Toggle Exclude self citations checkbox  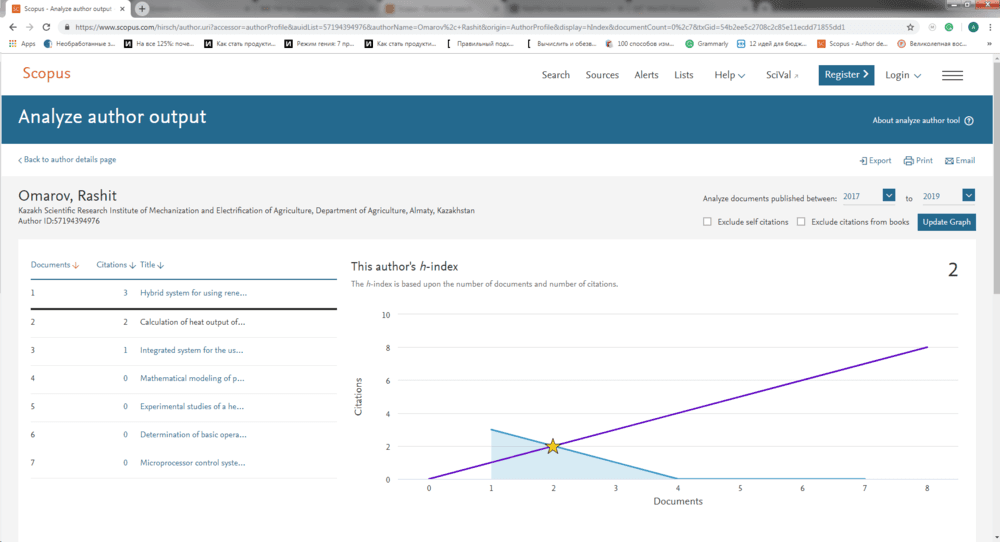(707, 222)
